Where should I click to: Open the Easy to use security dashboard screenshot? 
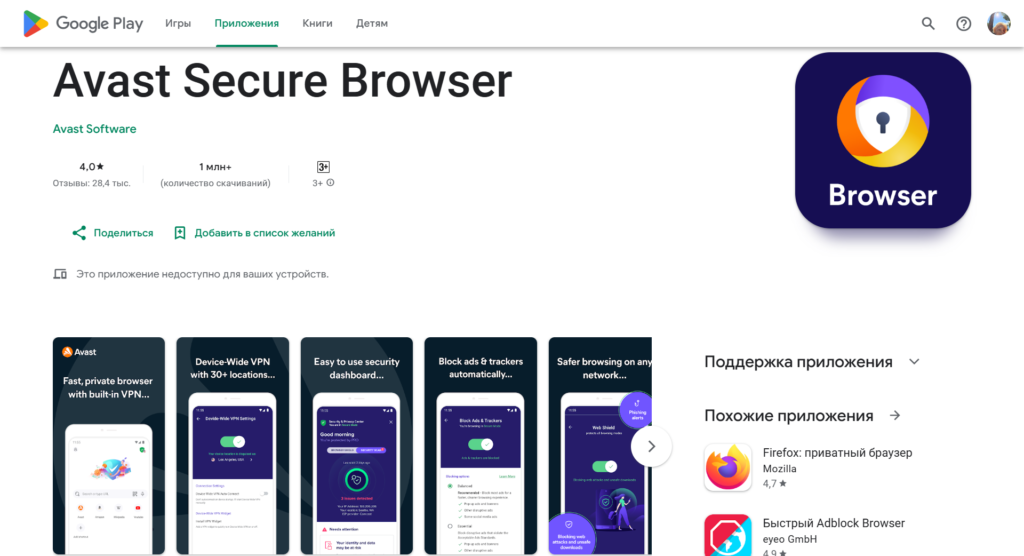click(357, 446)
